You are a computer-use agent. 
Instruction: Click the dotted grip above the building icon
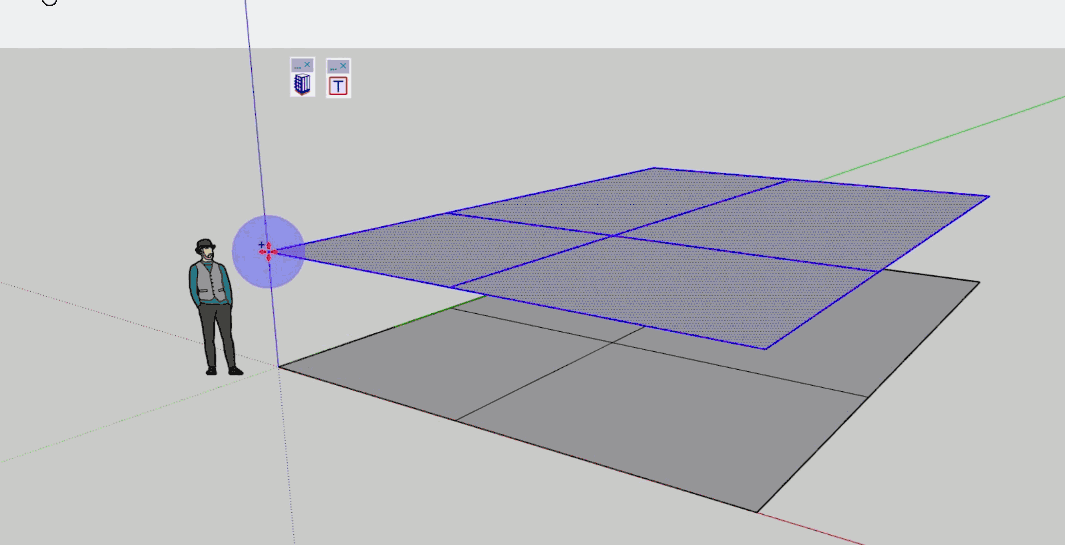(297, 65)
